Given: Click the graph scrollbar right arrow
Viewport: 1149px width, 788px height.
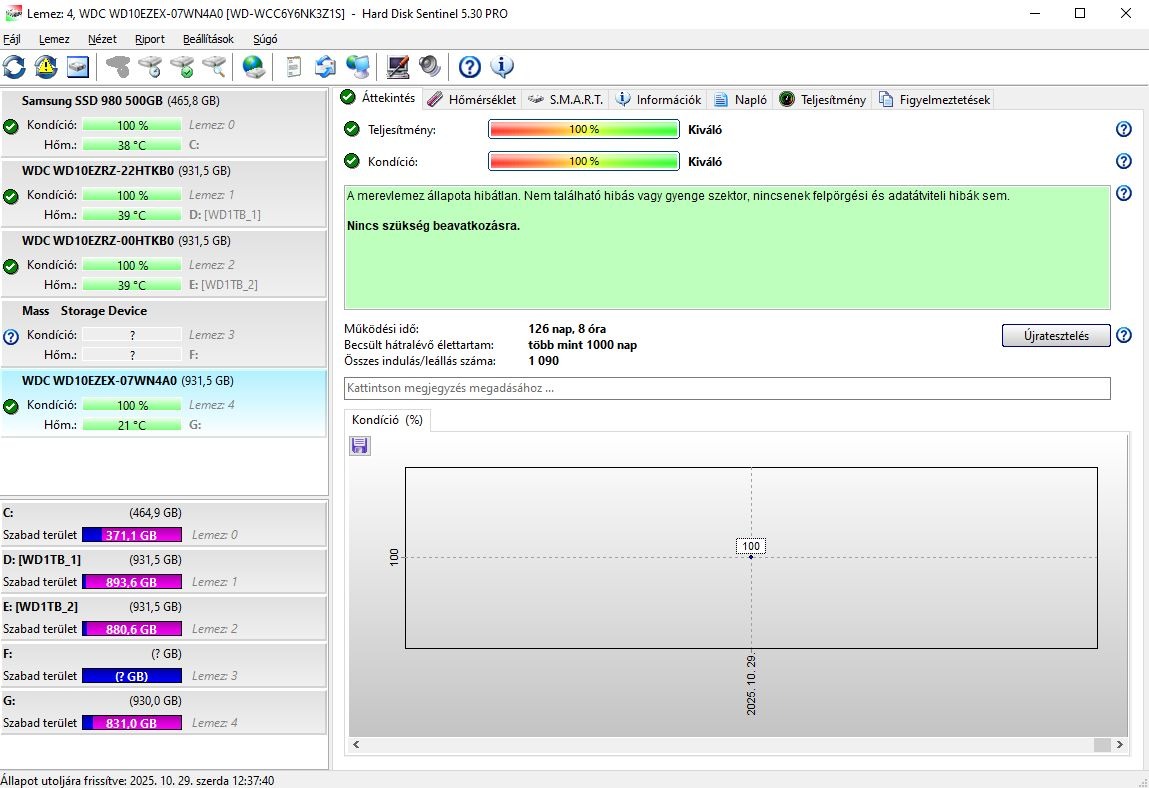Looking at the screenshot, I should pyautogui.click(x=1120, y=745).
